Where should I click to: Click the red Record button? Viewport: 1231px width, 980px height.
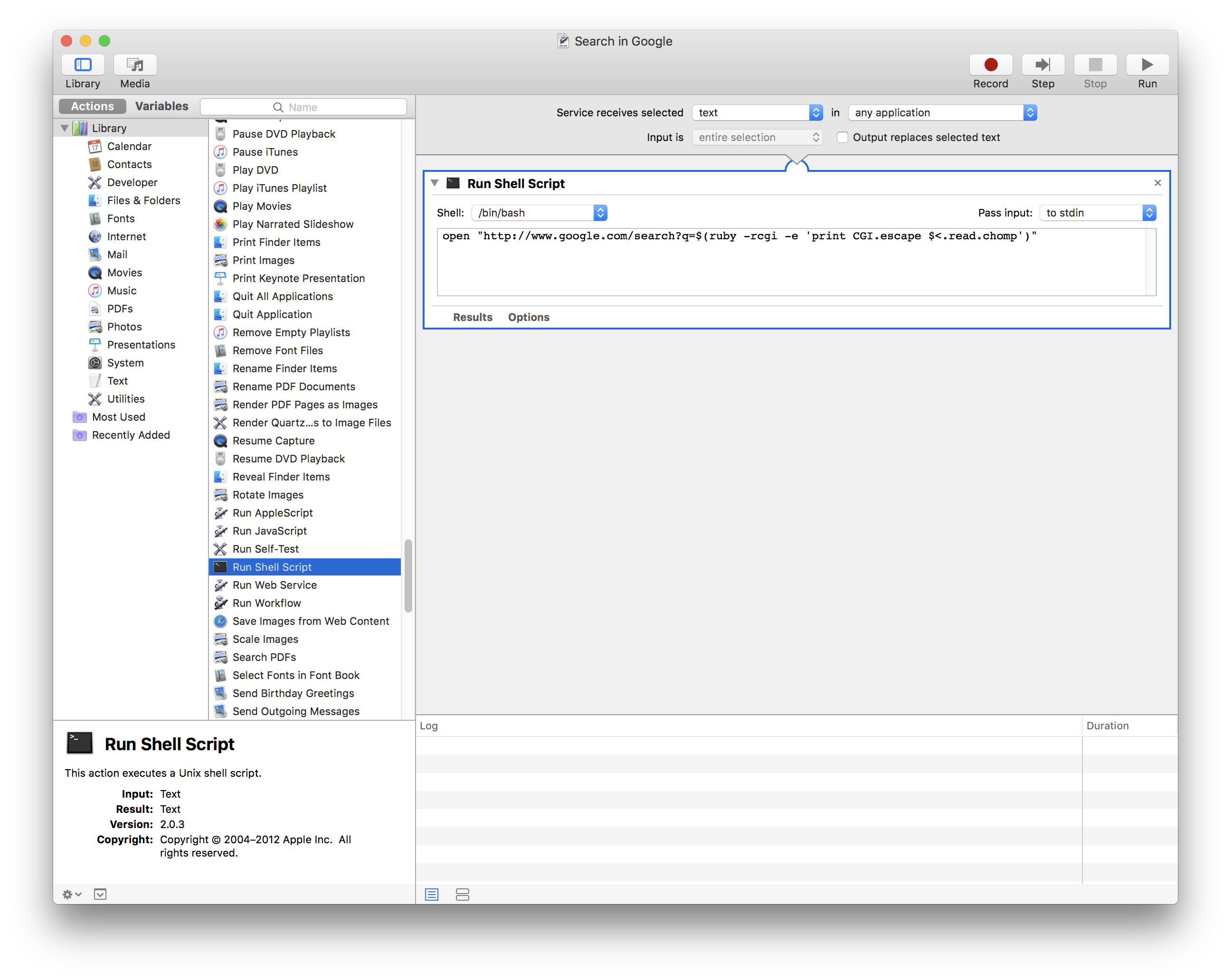coord(990,65)
